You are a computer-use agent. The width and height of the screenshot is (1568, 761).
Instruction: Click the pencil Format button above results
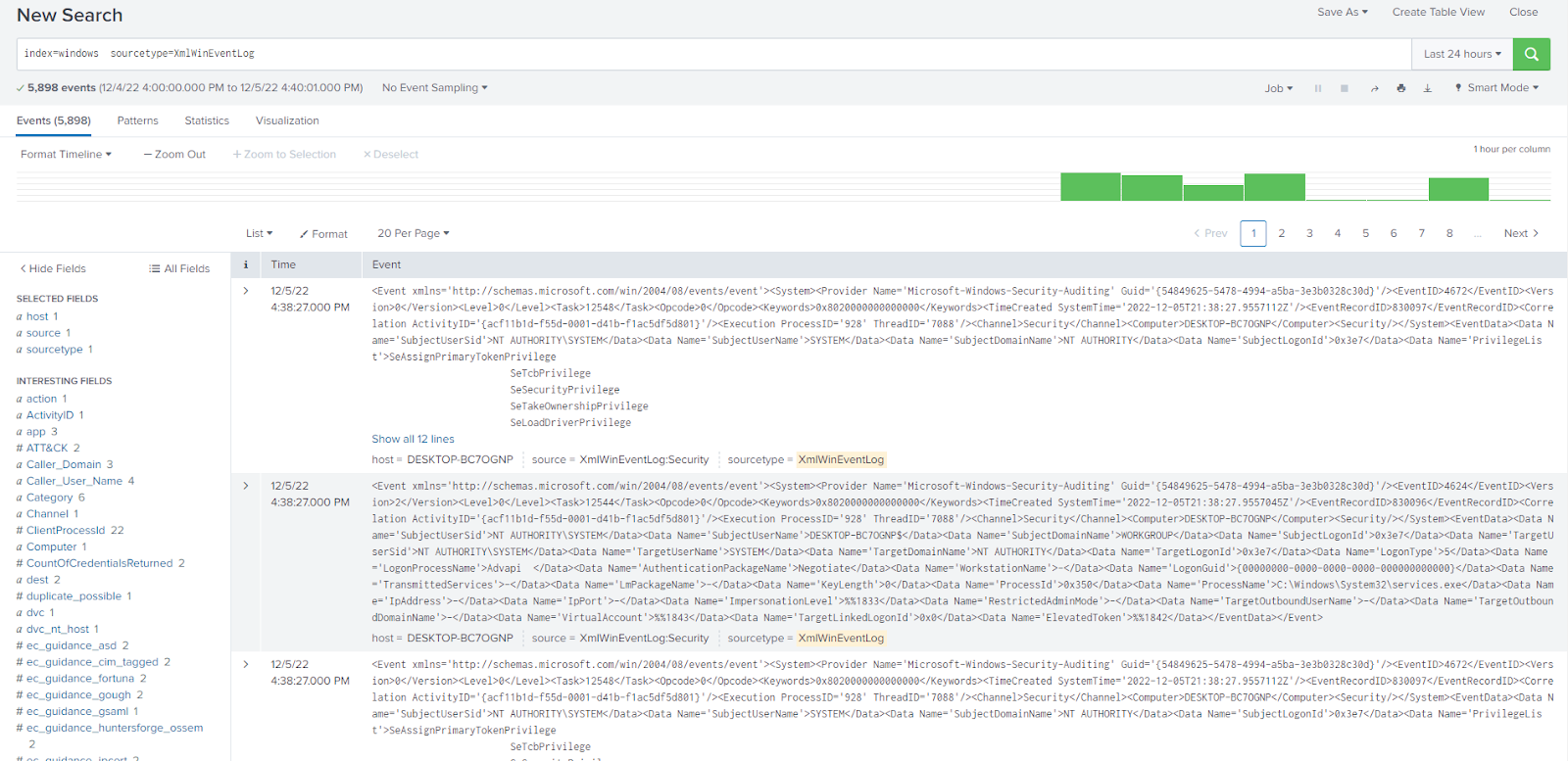click(x=323, y=234)
